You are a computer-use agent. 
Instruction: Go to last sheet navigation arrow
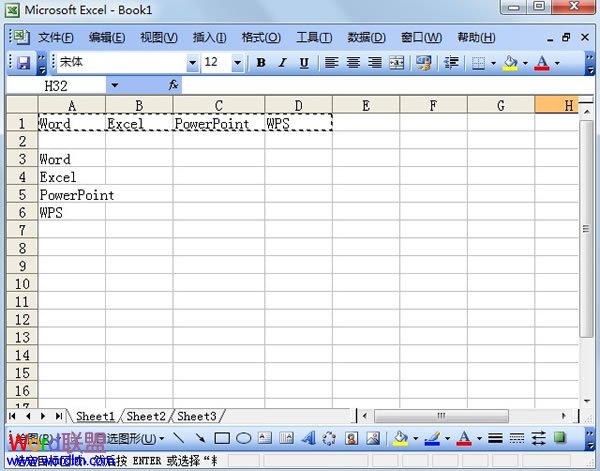point(59,416)
